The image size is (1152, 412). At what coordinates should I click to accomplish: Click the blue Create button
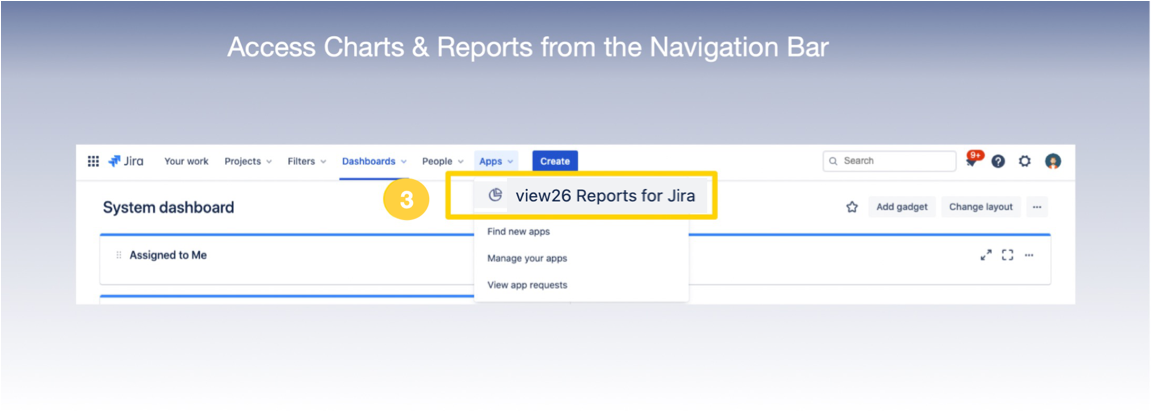pyautogui.click(x=555, y=161)
